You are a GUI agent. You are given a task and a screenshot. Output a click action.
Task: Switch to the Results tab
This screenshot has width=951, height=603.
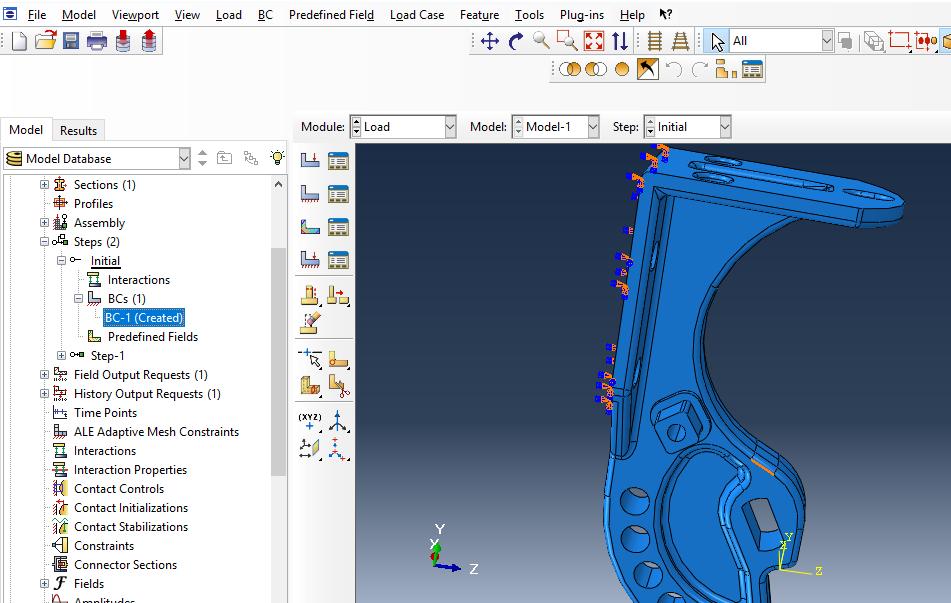click(78, 130)
